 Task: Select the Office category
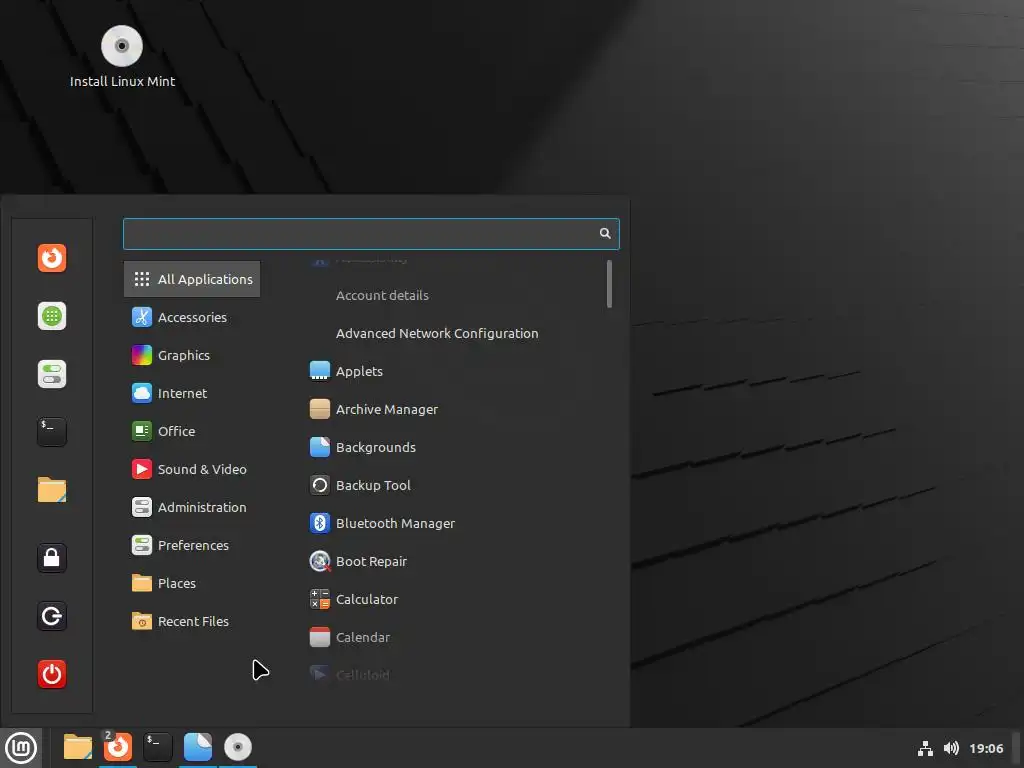192,431
